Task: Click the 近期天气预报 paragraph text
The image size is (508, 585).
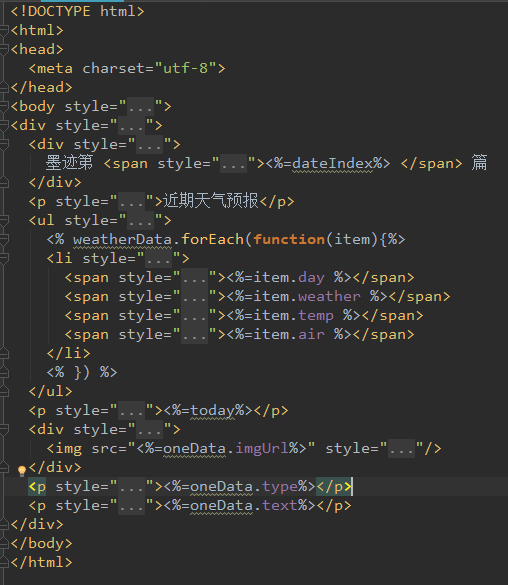Action: [x=210, y=201]
